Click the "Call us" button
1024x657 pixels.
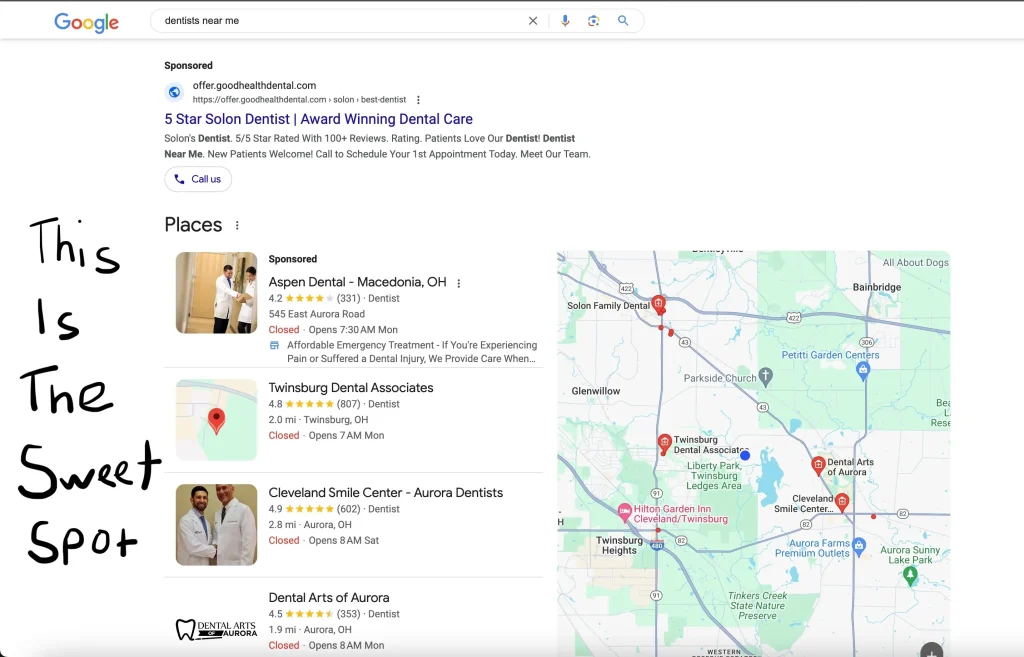198,179
